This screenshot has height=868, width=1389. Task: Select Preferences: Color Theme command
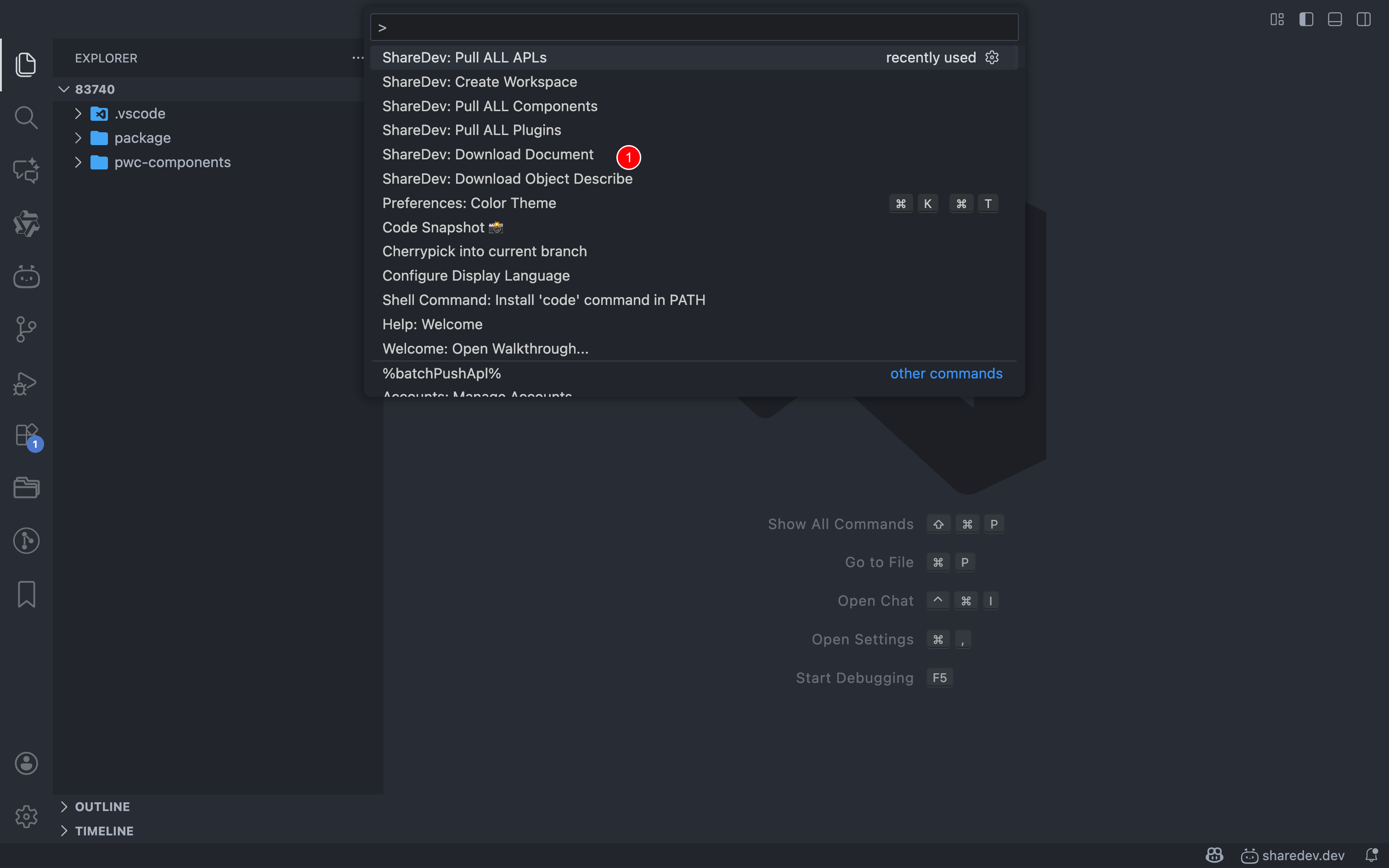point(469,203)
